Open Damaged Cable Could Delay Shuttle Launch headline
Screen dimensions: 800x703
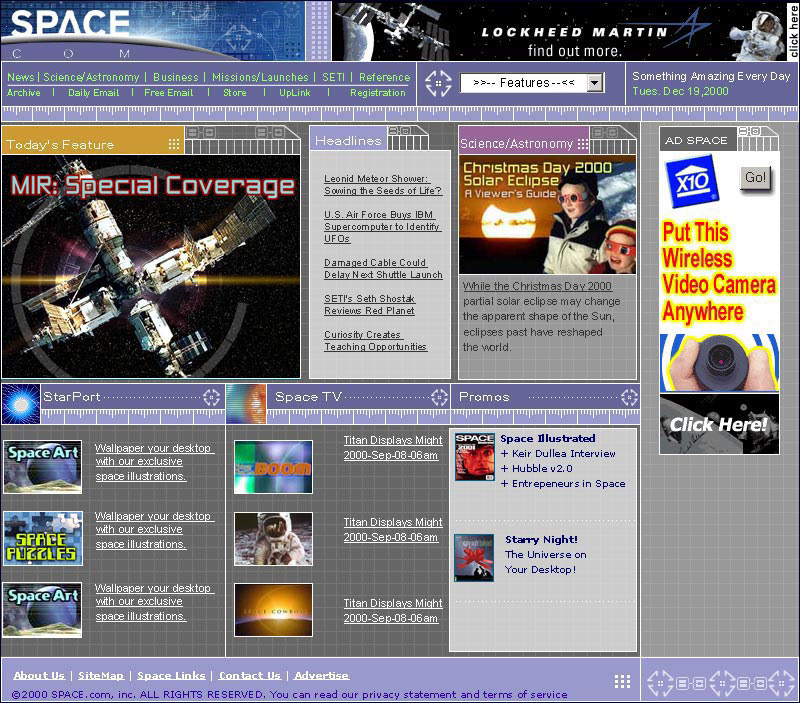click(383, 268)
